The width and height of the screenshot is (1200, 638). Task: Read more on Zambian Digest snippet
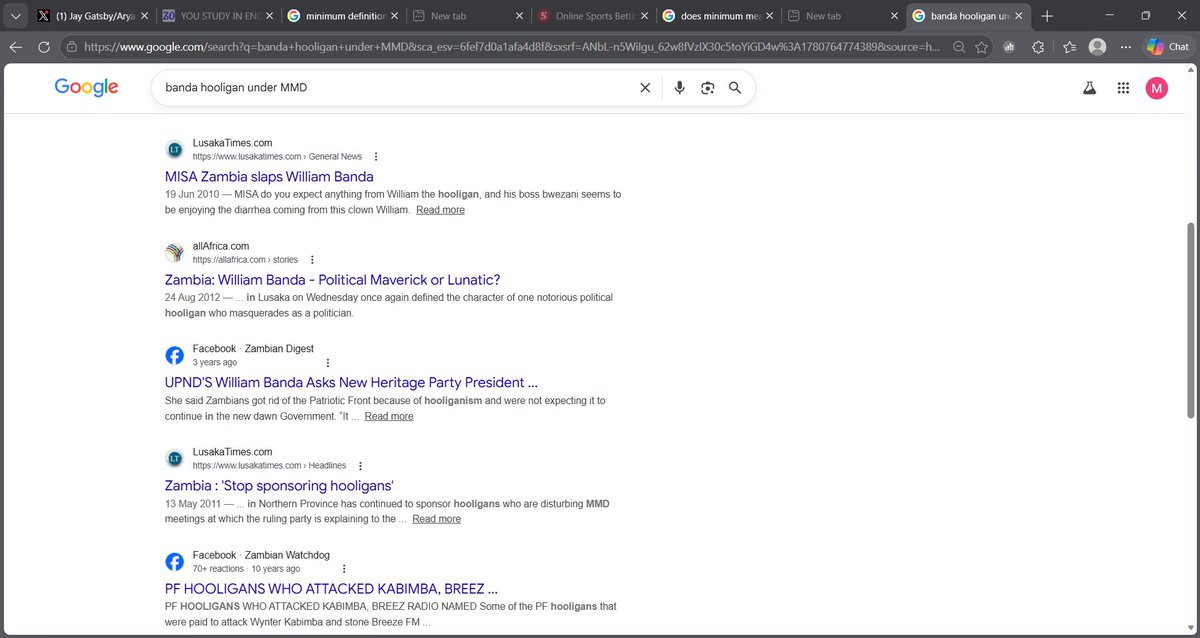coord(388,416)
